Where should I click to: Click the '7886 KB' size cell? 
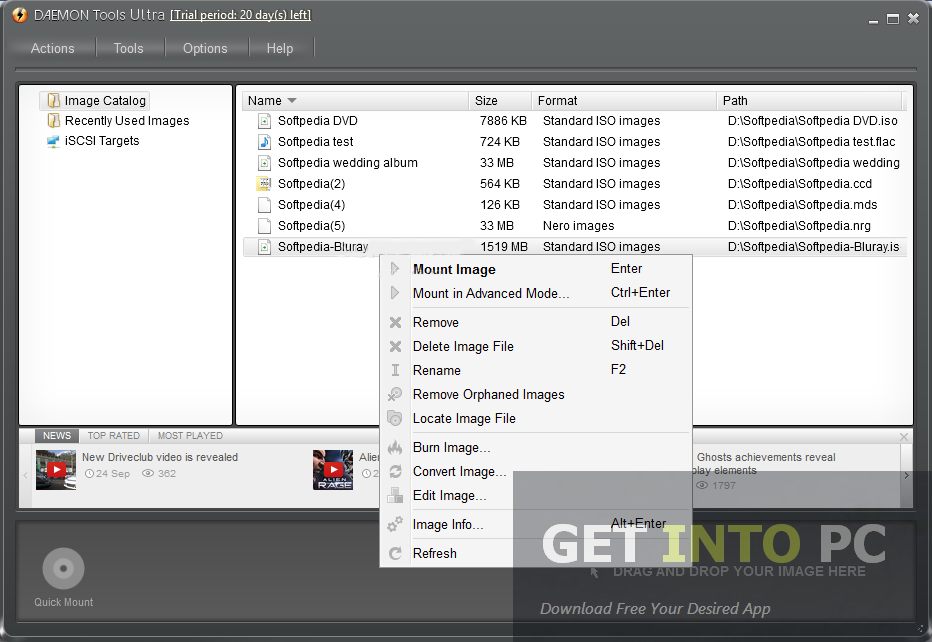[503, 121]
